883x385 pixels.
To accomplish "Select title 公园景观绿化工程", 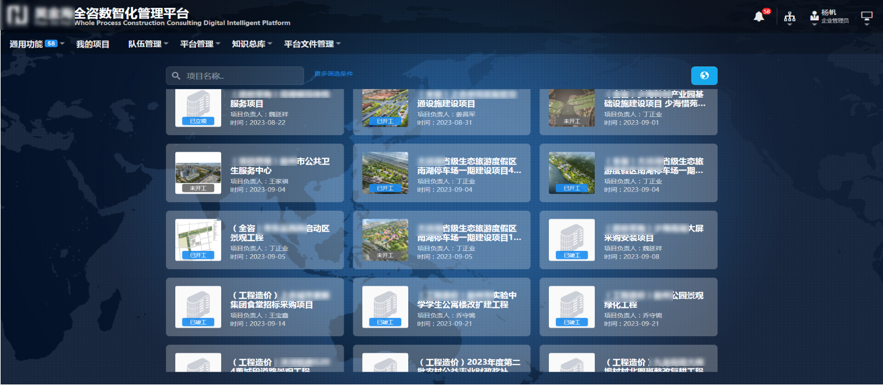I will coord(654,300).
